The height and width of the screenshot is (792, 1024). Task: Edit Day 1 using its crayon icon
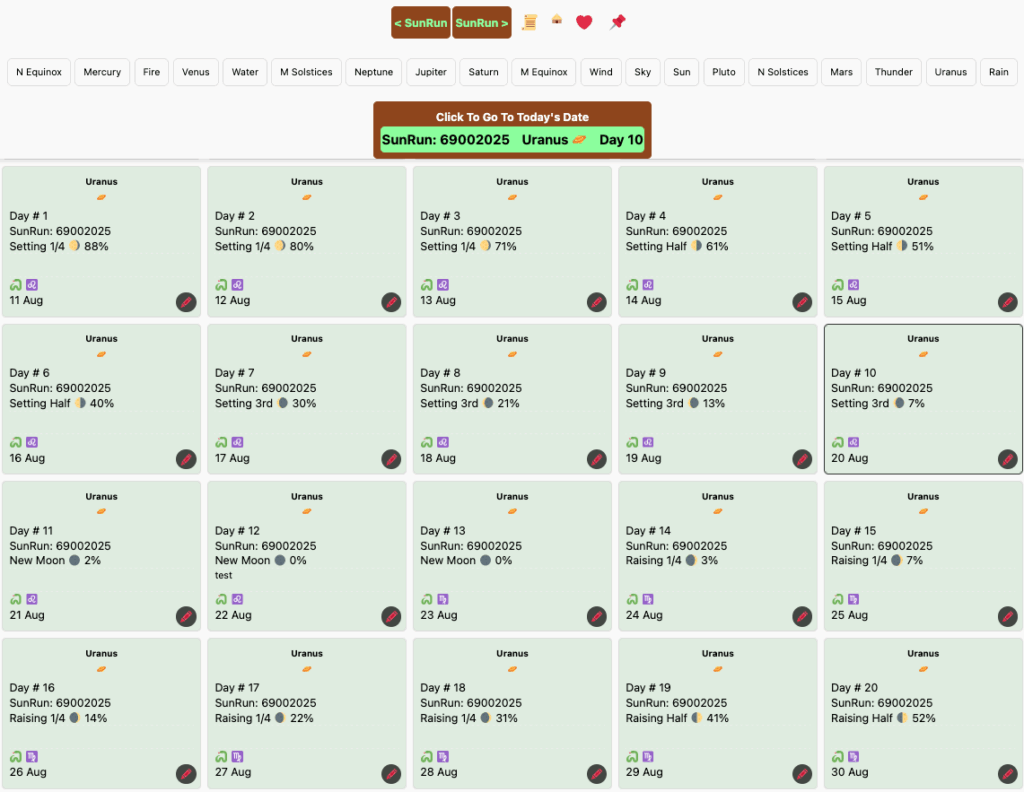186,302
